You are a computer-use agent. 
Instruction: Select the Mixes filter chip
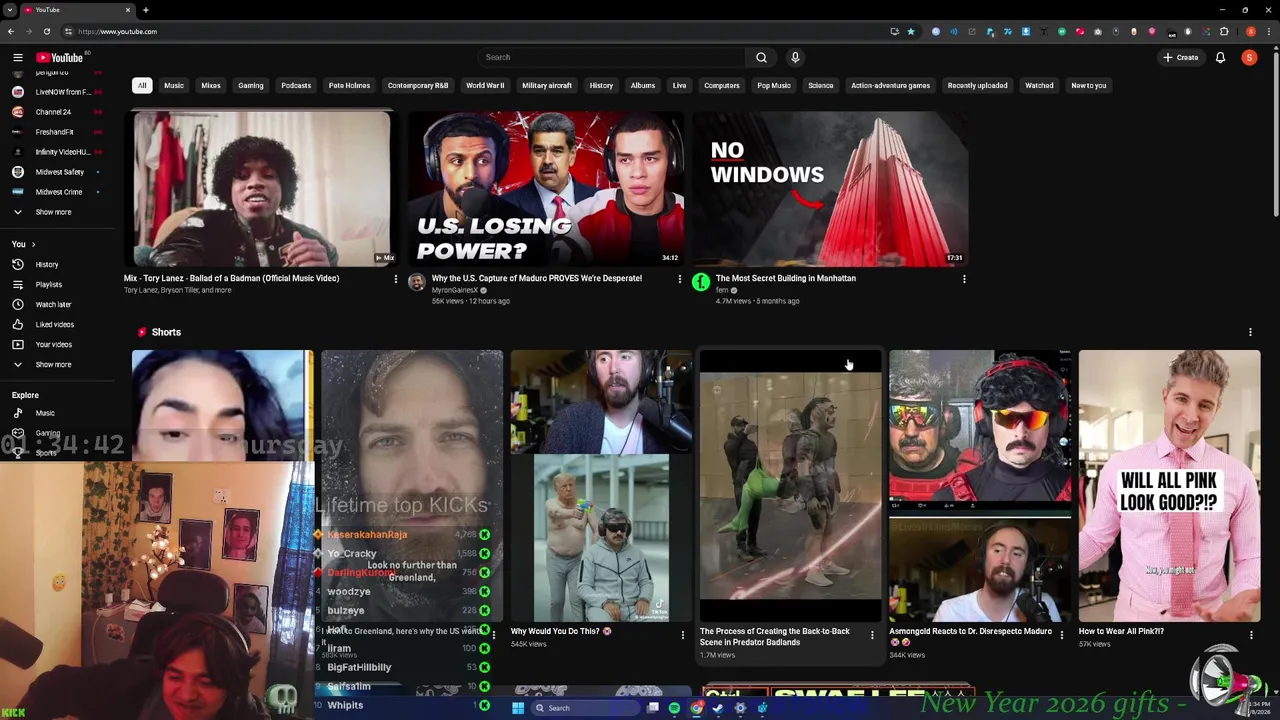tap(211, 86)
